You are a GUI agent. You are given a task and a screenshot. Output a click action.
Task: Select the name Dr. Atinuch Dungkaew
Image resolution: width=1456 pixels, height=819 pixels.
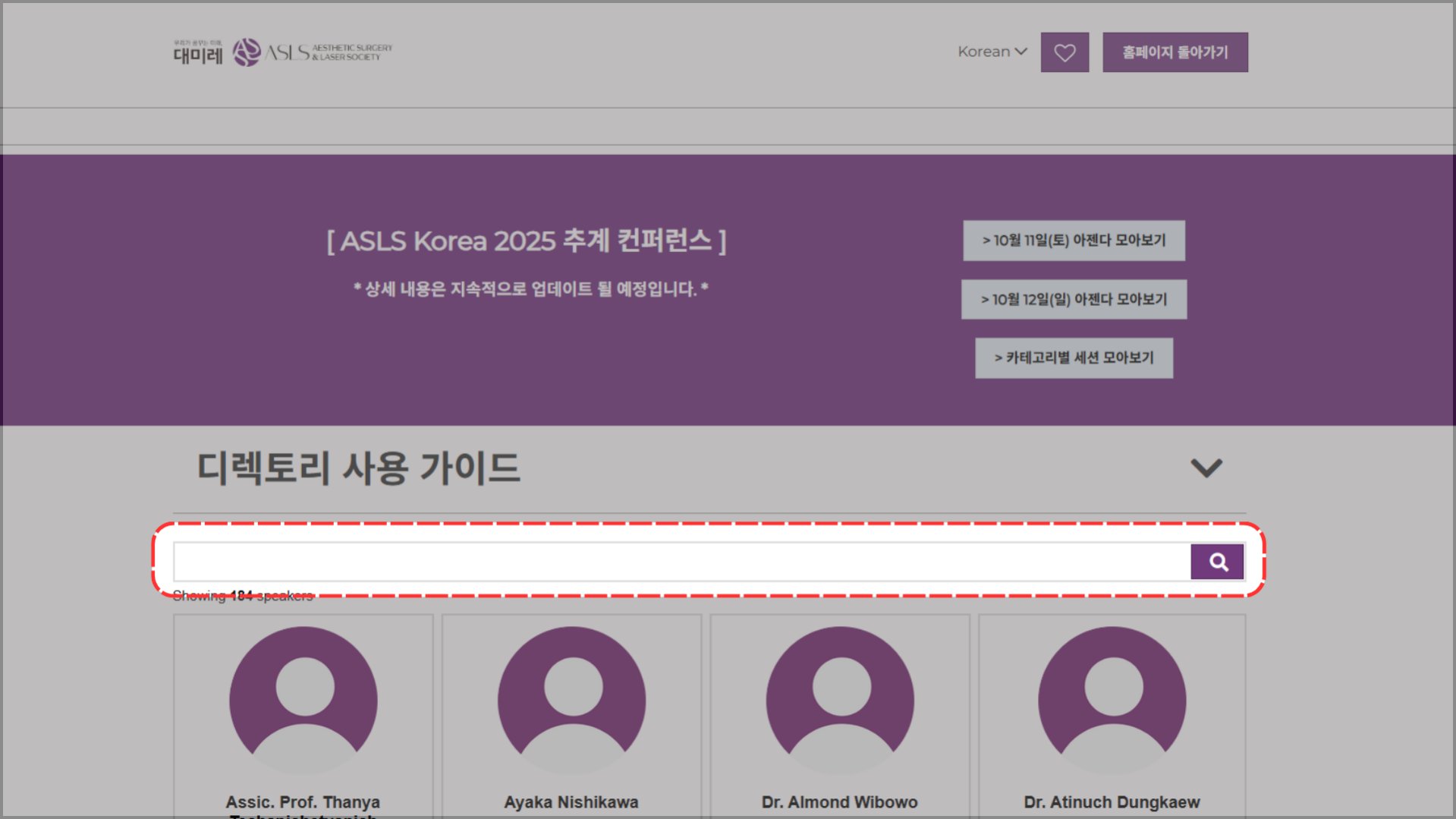tap(1112, 802)
